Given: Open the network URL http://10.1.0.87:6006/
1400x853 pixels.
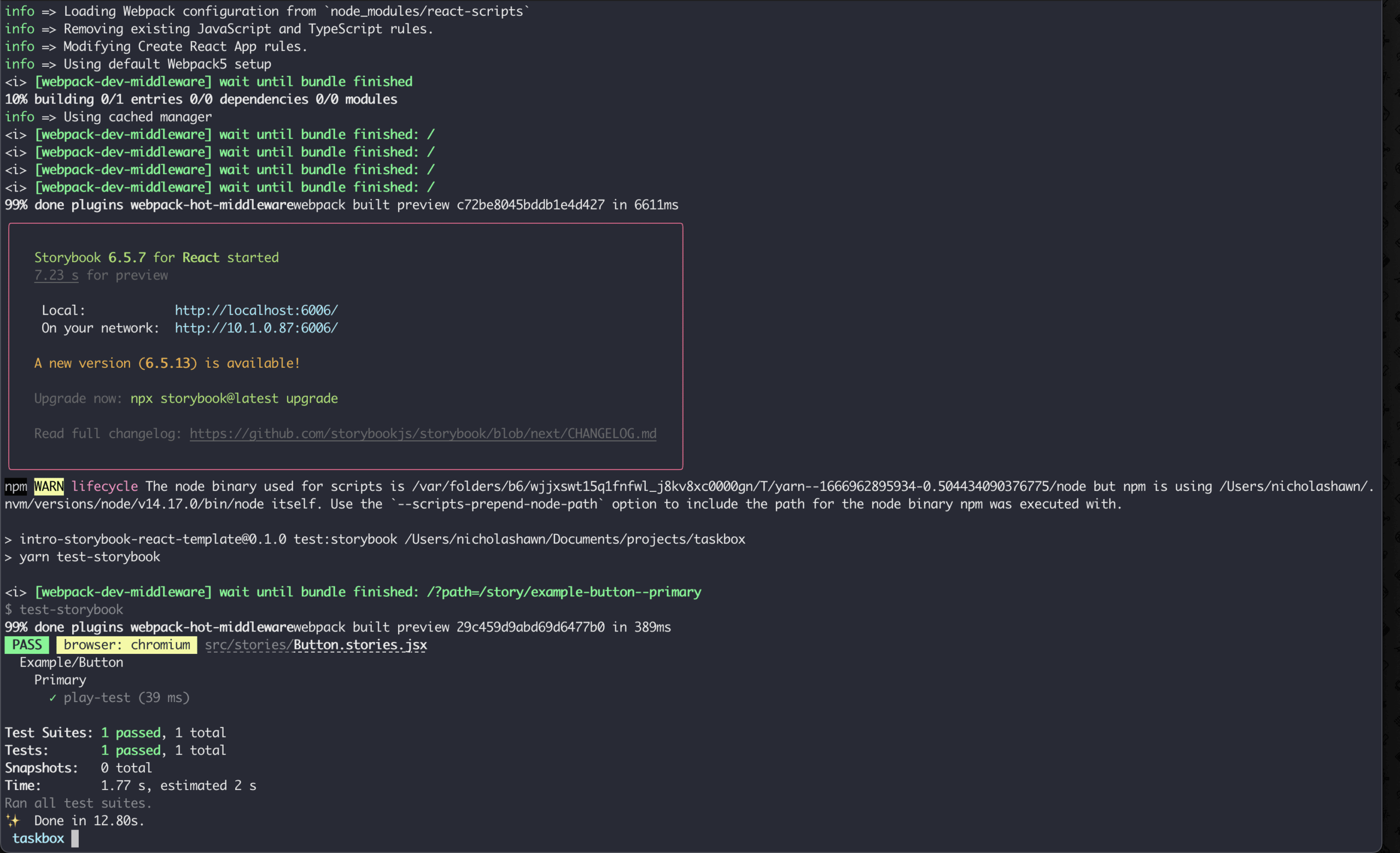Looking at the screenshot, I should pos(256,328).
